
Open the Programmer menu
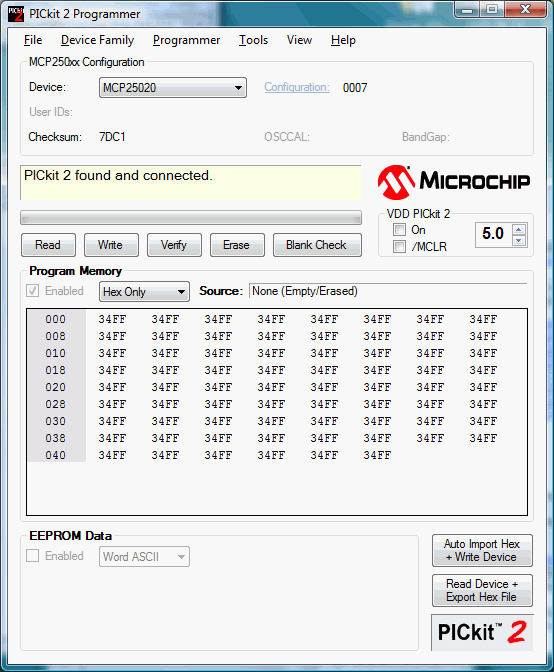186,40
